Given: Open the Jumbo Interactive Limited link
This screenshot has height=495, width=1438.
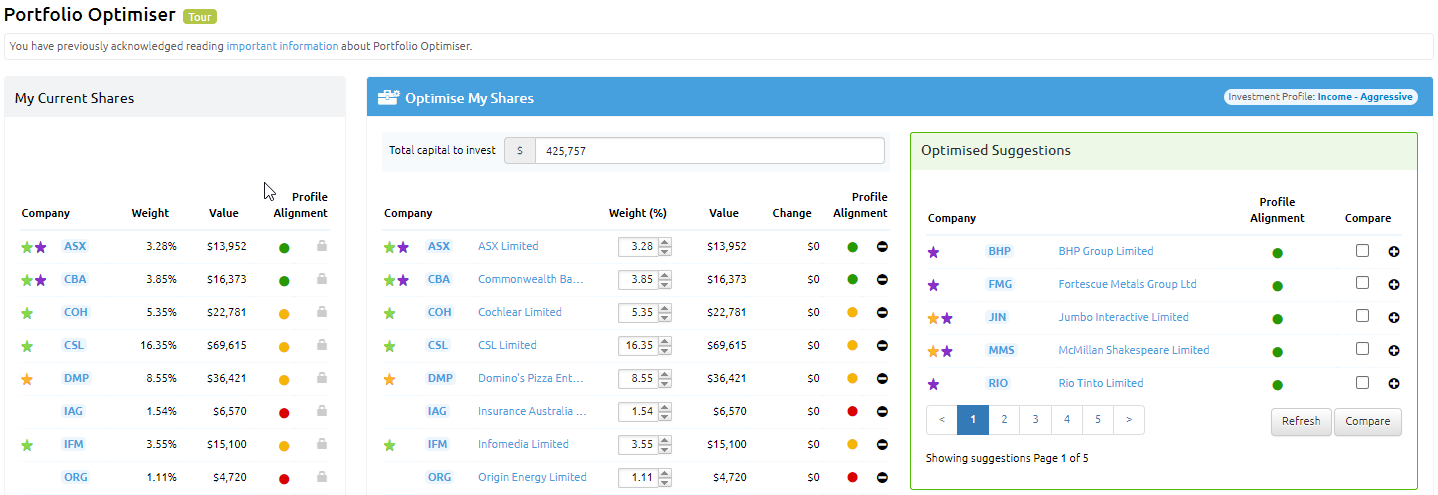Looking at the screenshot, I should (x=1124, y=318).
